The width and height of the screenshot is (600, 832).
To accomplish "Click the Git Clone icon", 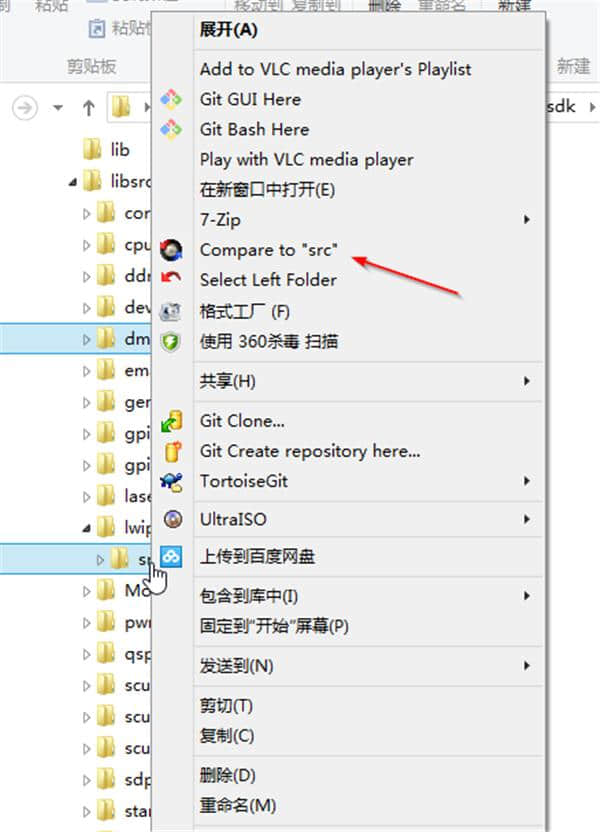I will 172,421.
